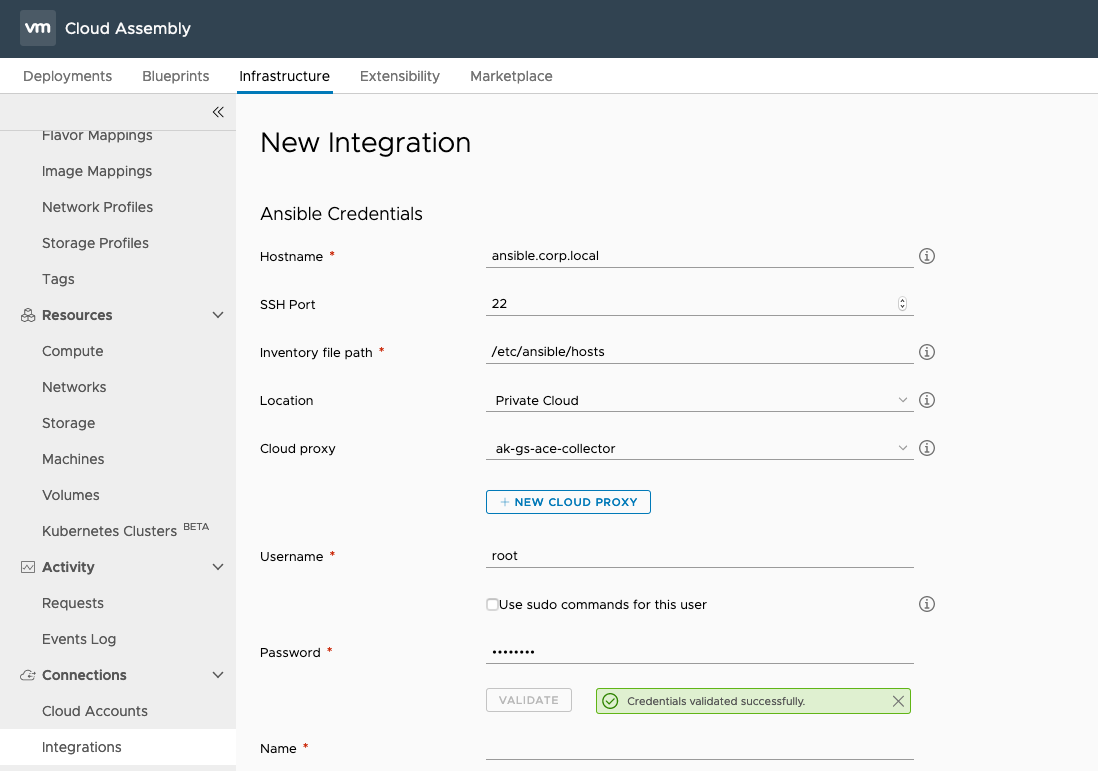Open the Location dropdown showing Private Cloud

click(698, 400)
